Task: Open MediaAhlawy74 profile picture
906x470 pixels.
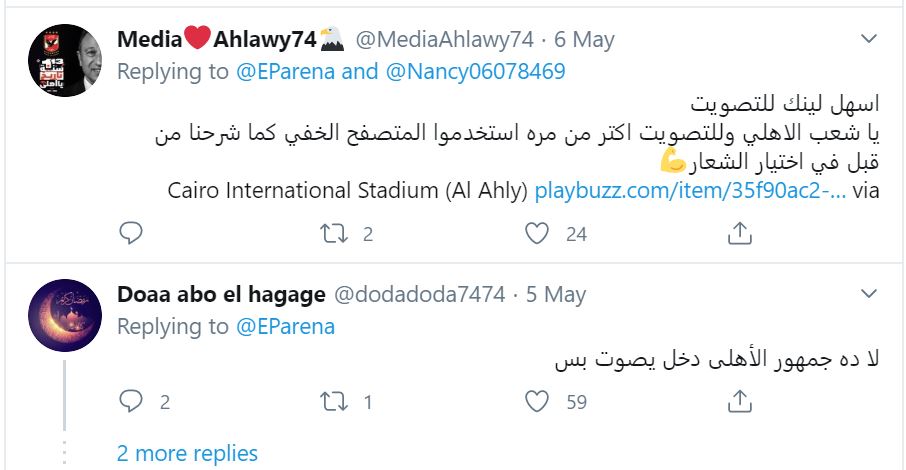Action: [65, 59]
